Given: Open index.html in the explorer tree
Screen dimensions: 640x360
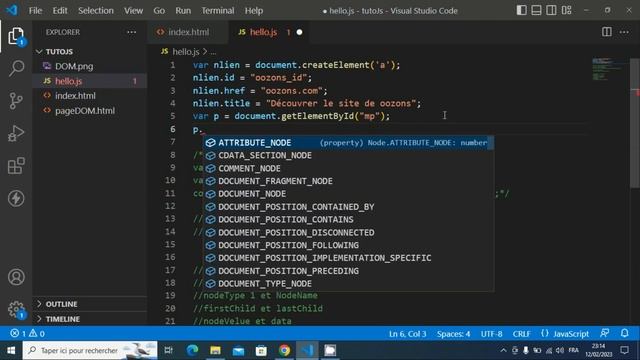Looking at the screenshot, I should pyautogui.click(x=90, y=96).
